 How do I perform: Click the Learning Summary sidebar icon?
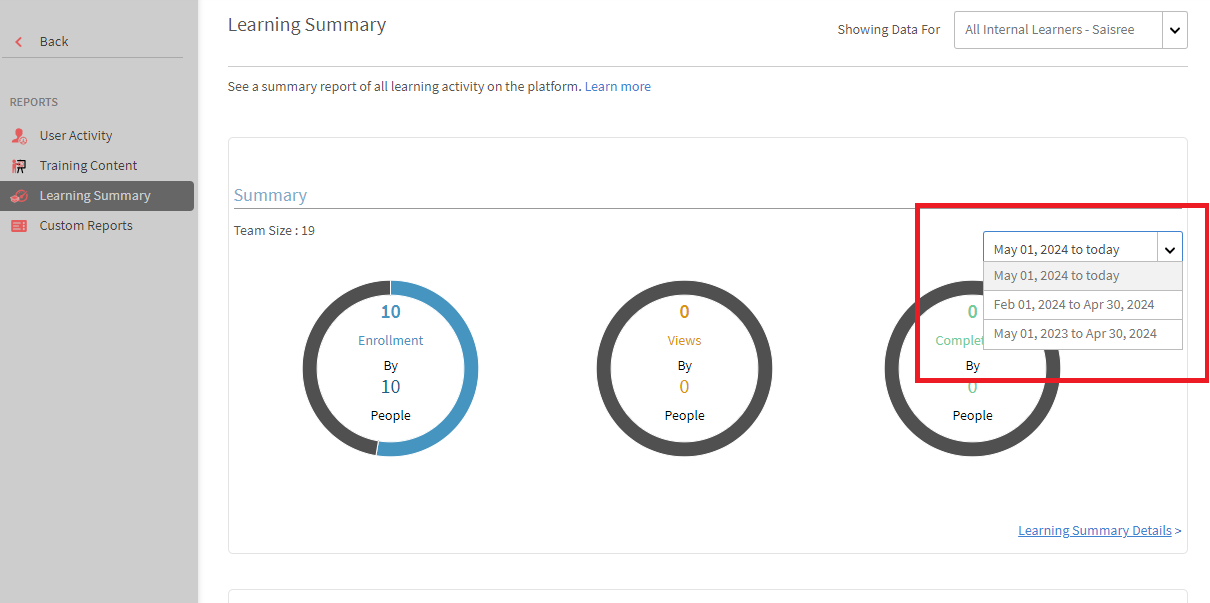point(19,196)
